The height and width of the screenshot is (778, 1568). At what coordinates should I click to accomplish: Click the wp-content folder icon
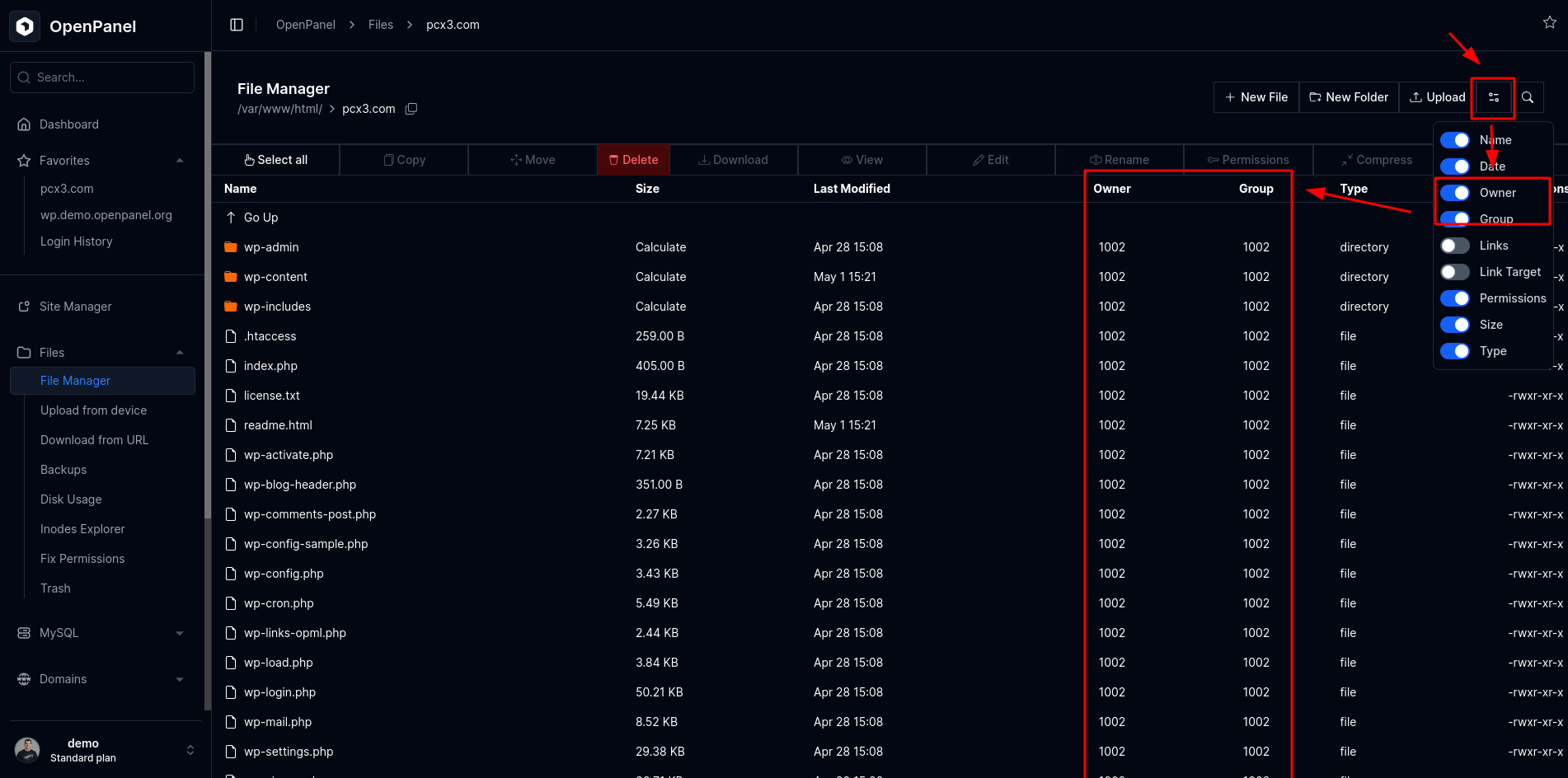(x=231, y=277)
